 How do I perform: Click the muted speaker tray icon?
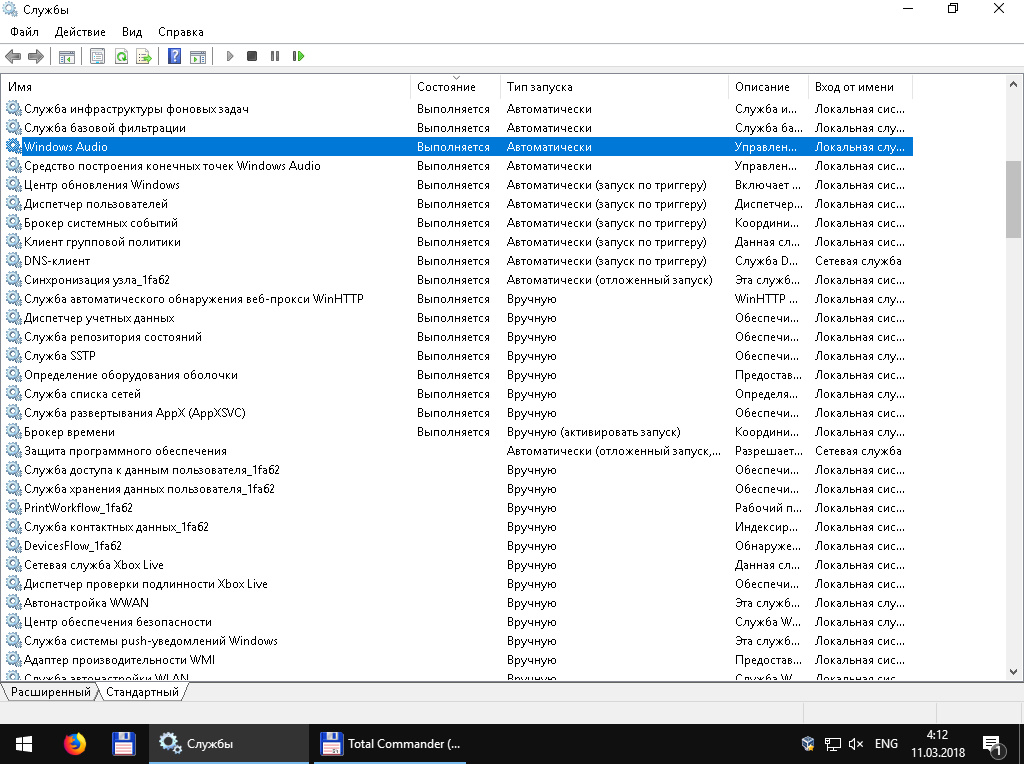pos(856,744)
